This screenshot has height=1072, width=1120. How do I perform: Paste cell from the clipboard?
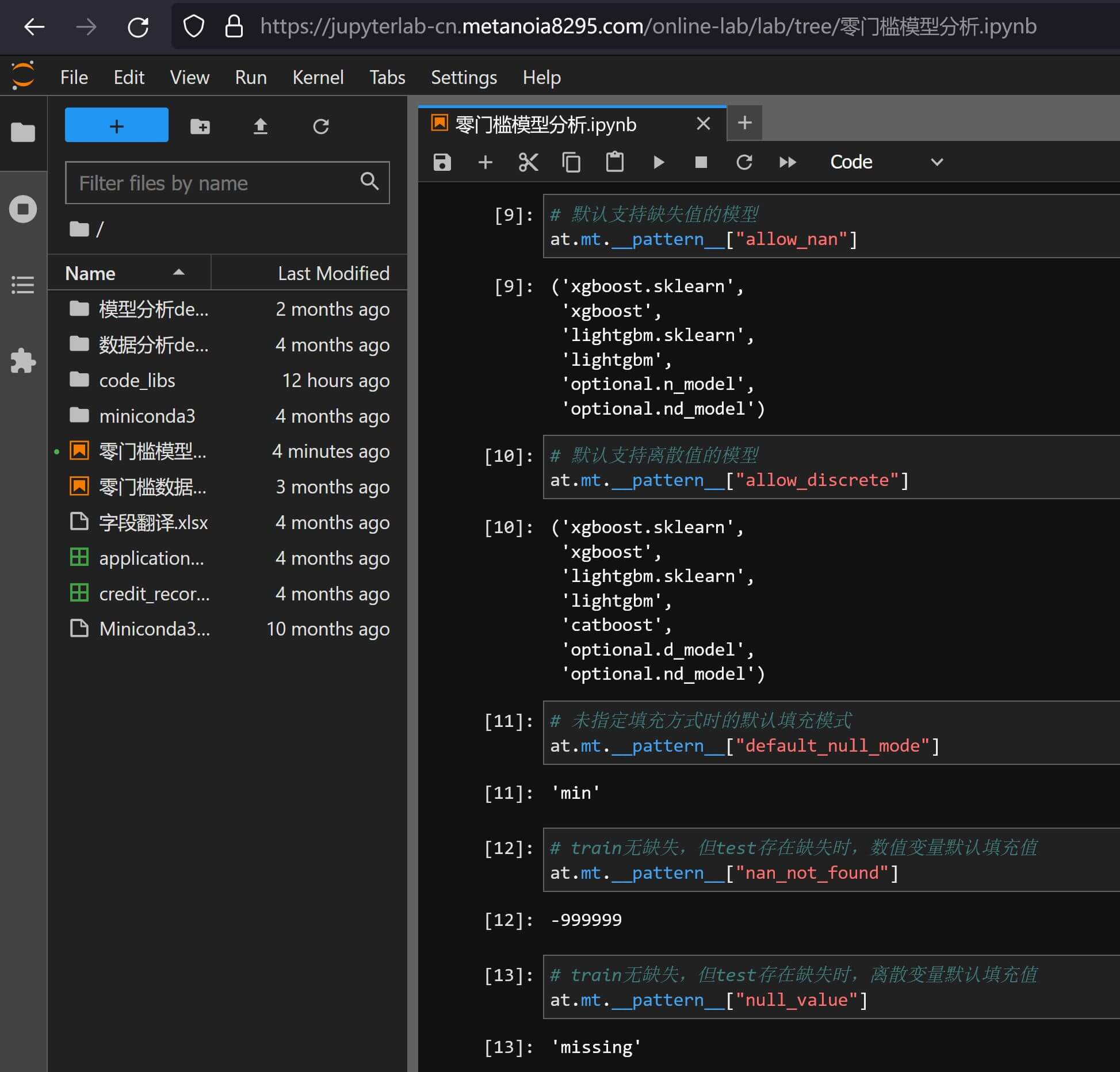pos(614,162)
